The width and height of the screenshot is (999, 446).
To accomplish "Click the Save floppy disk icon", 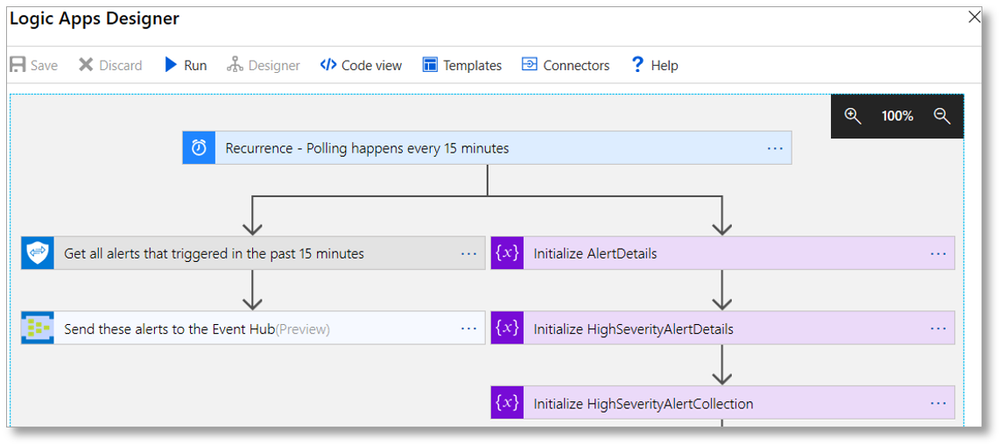I will pos(17,65).
